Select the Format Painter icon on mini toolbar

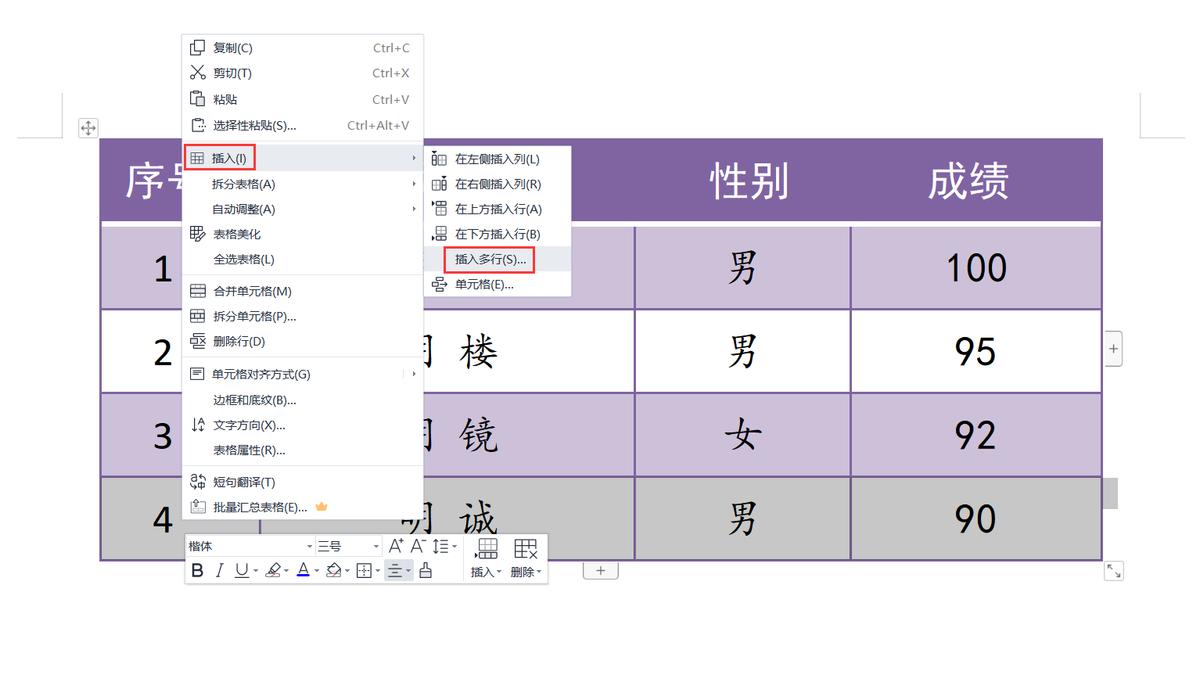[425, 570]
